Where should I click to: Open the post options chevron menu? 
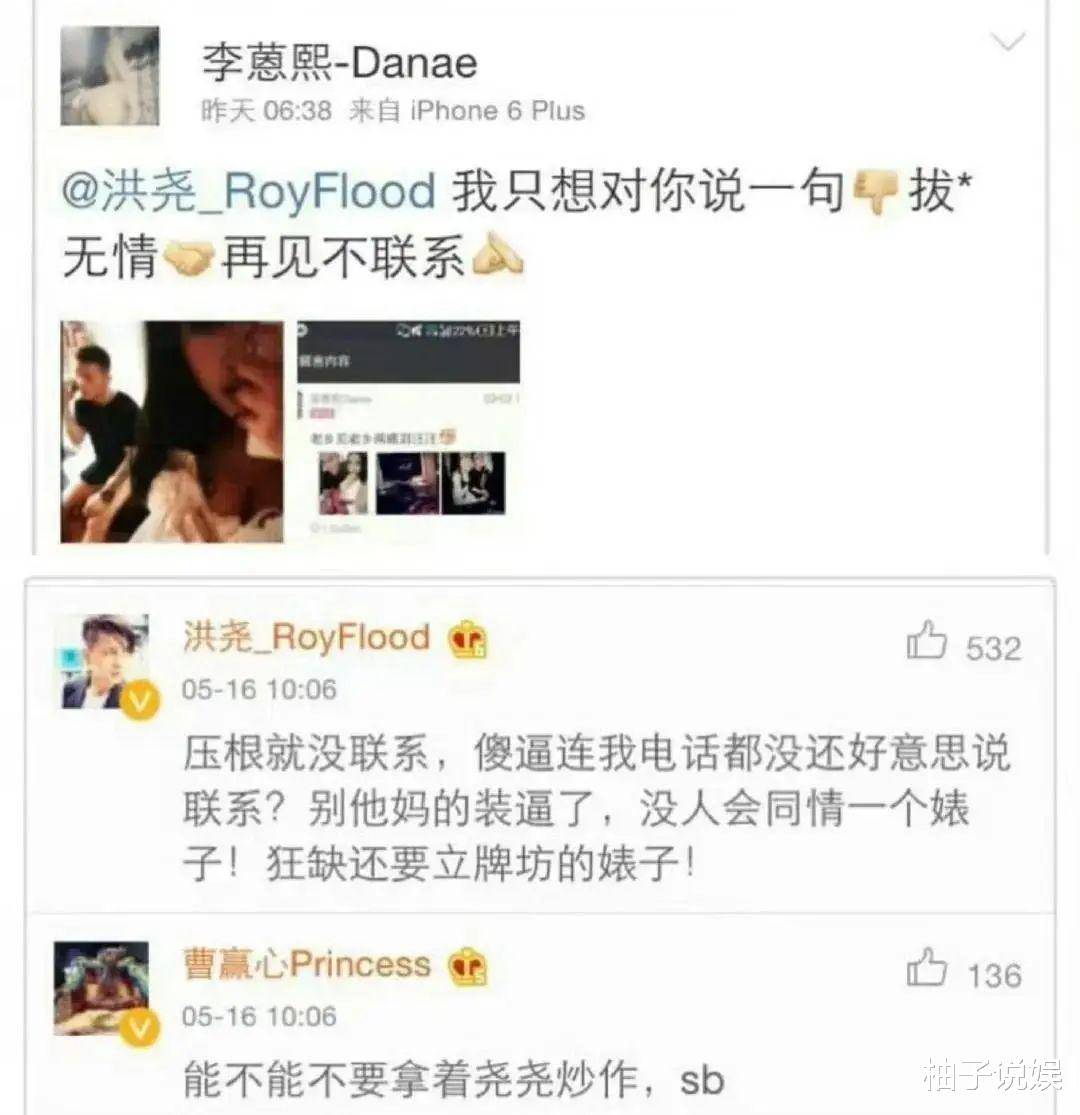coord(1008,42)
